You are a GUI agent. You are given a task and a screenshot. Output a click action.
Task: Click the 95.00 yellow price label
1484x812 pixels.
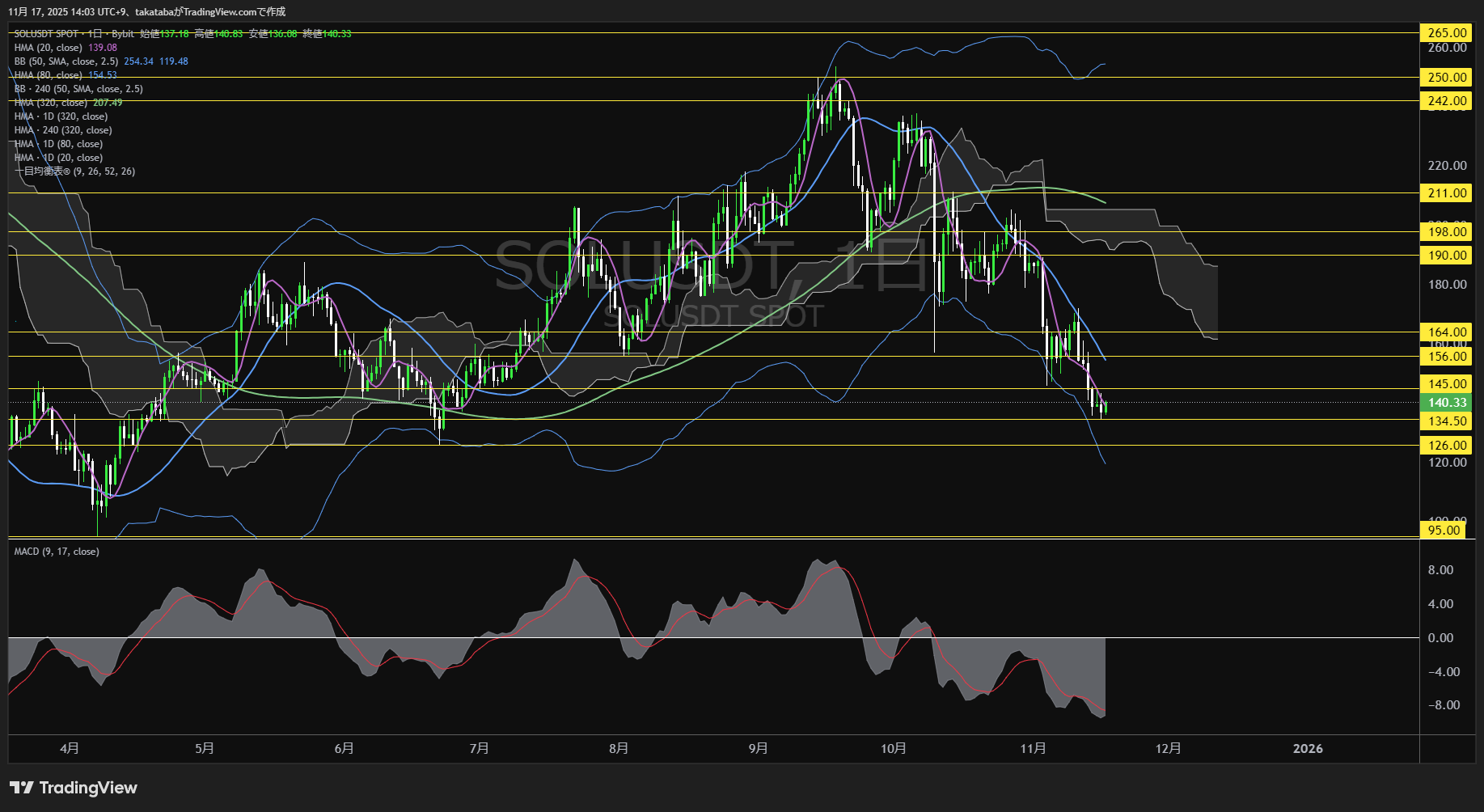click(x=1444, y=531)
